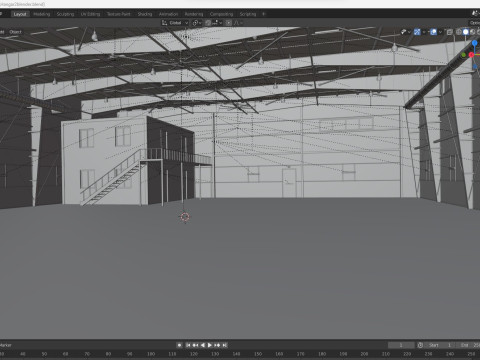Click the blue Z axis gizmo handle
The image size is (480, 360).
(475, 43)
